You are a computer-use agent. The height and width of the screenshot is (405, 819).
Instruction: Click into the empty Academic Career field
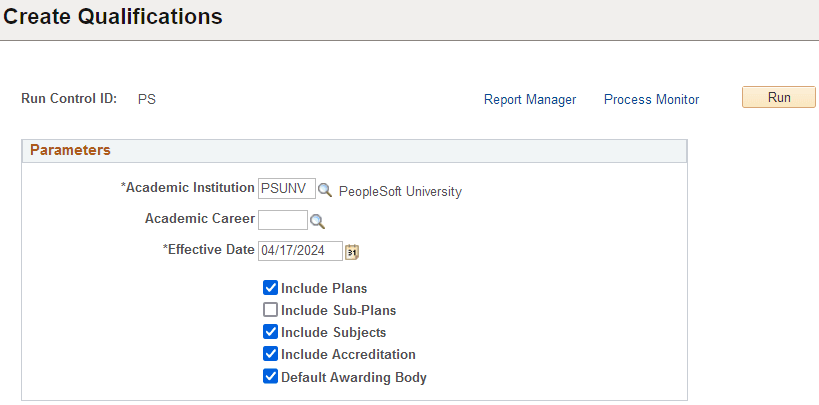[283, 219]
